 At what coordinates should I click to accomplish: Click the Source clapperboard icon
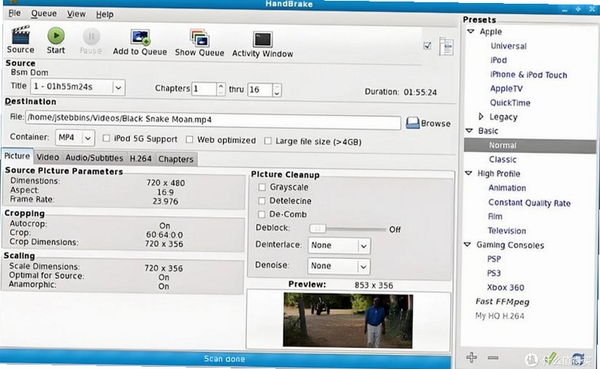coord(21,35)
